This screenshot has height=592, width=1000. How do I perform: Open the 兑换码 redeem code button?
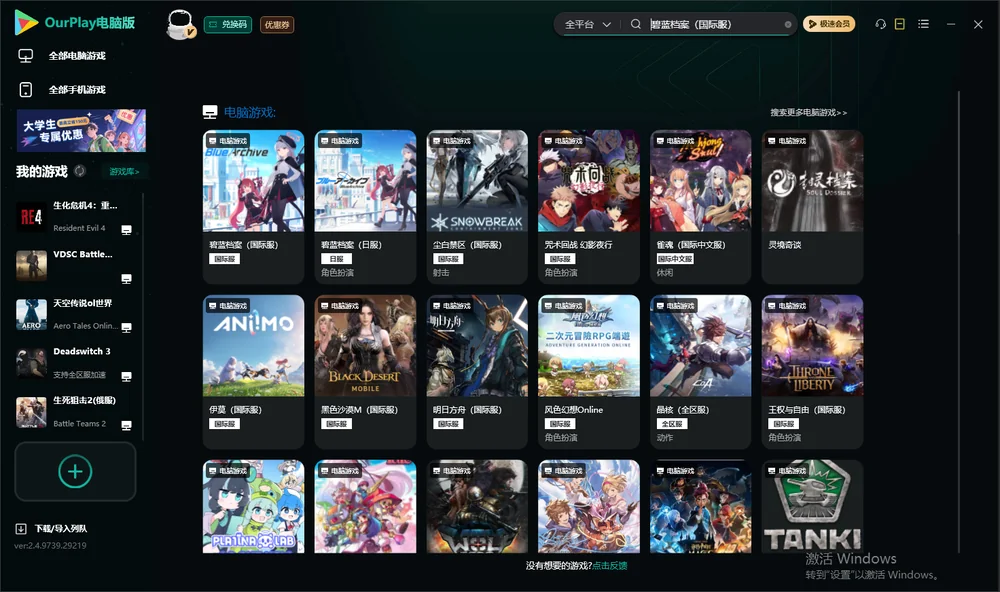point(228,25)
